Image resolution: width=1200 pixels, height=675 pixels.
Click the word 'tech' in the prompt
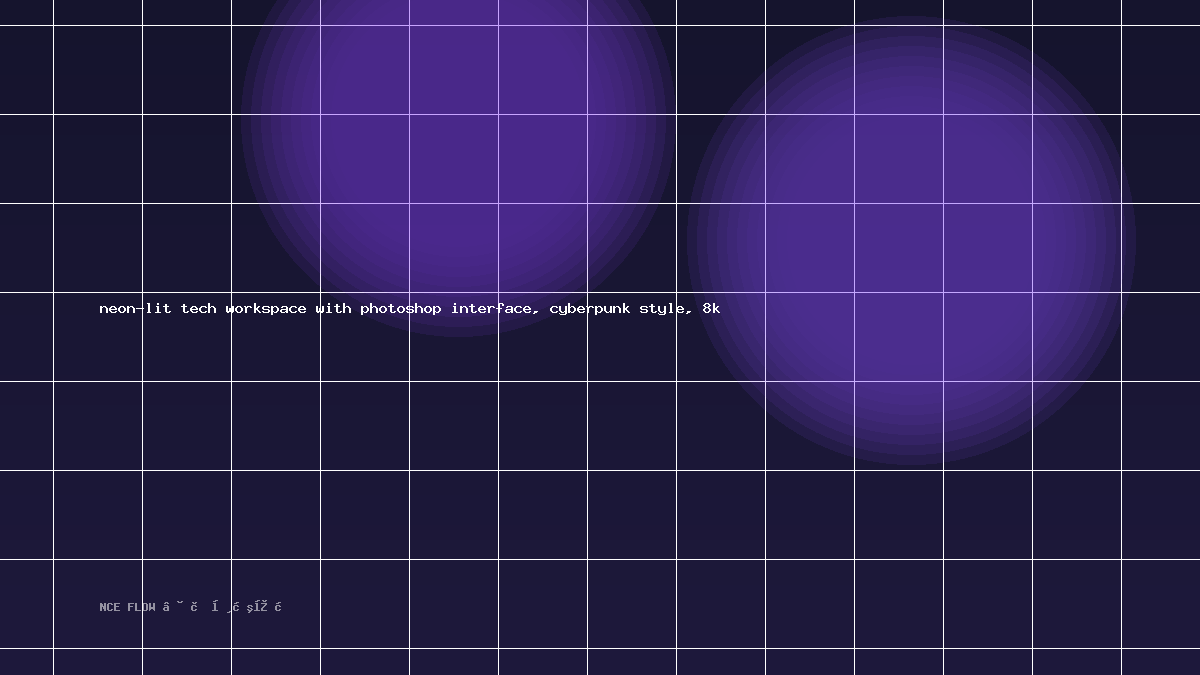(x=198, y=309)
